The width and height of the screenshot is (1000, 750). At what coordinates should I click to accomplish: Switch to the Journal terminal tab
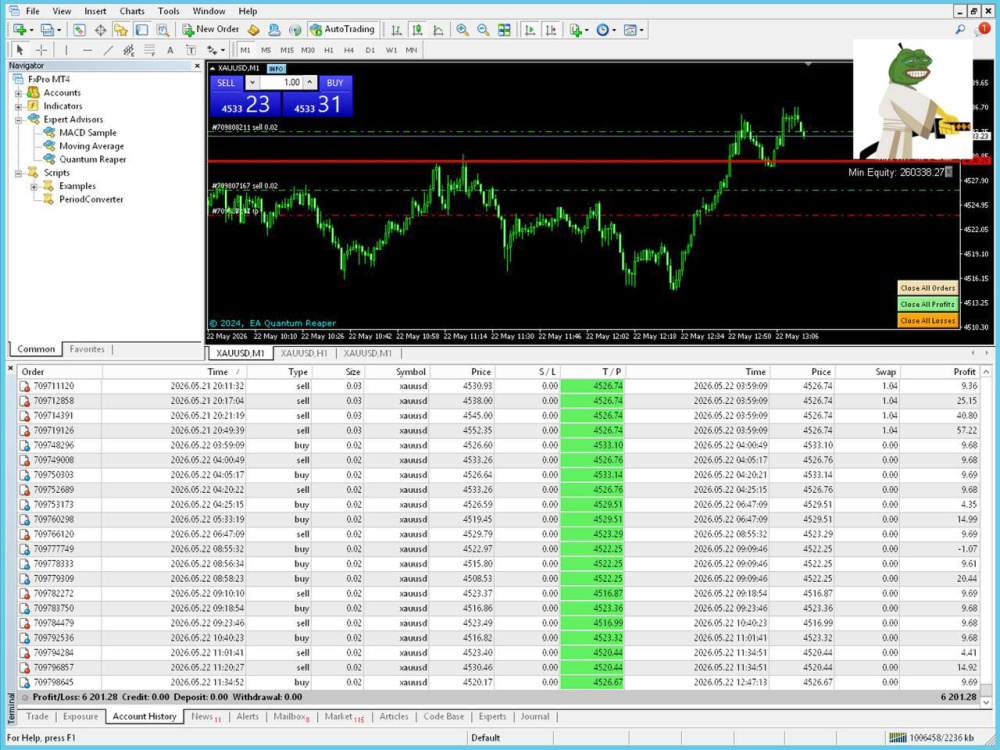coord(534,716)
